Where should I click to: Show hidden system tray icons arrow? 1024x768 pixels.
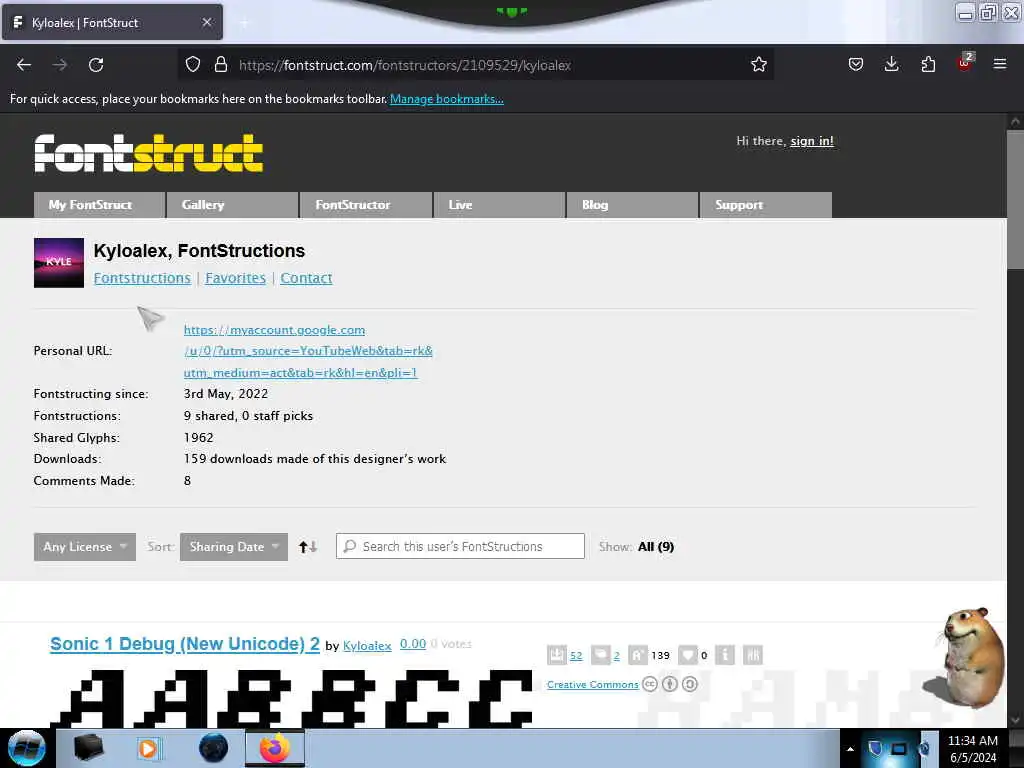click(x=850, y=749)
